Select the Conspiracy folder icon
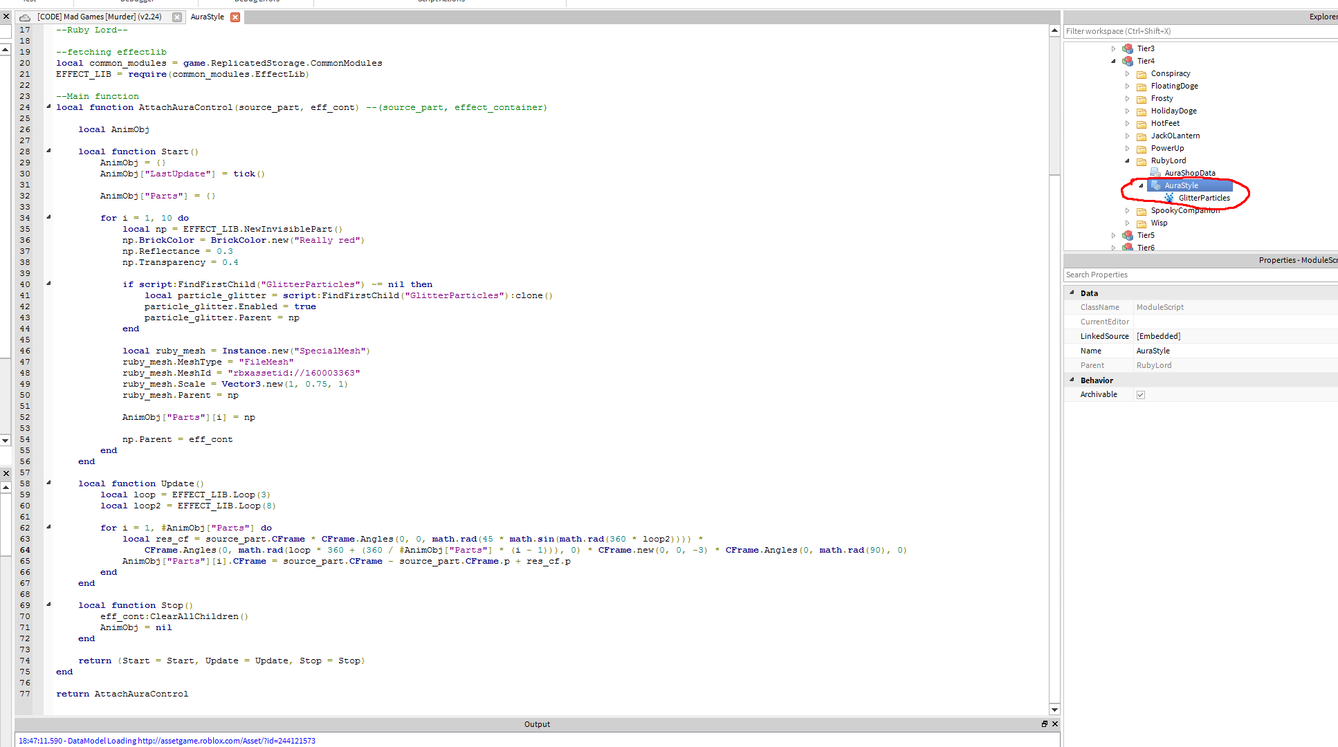1338x747 pixels. (x=1141, y=74)
